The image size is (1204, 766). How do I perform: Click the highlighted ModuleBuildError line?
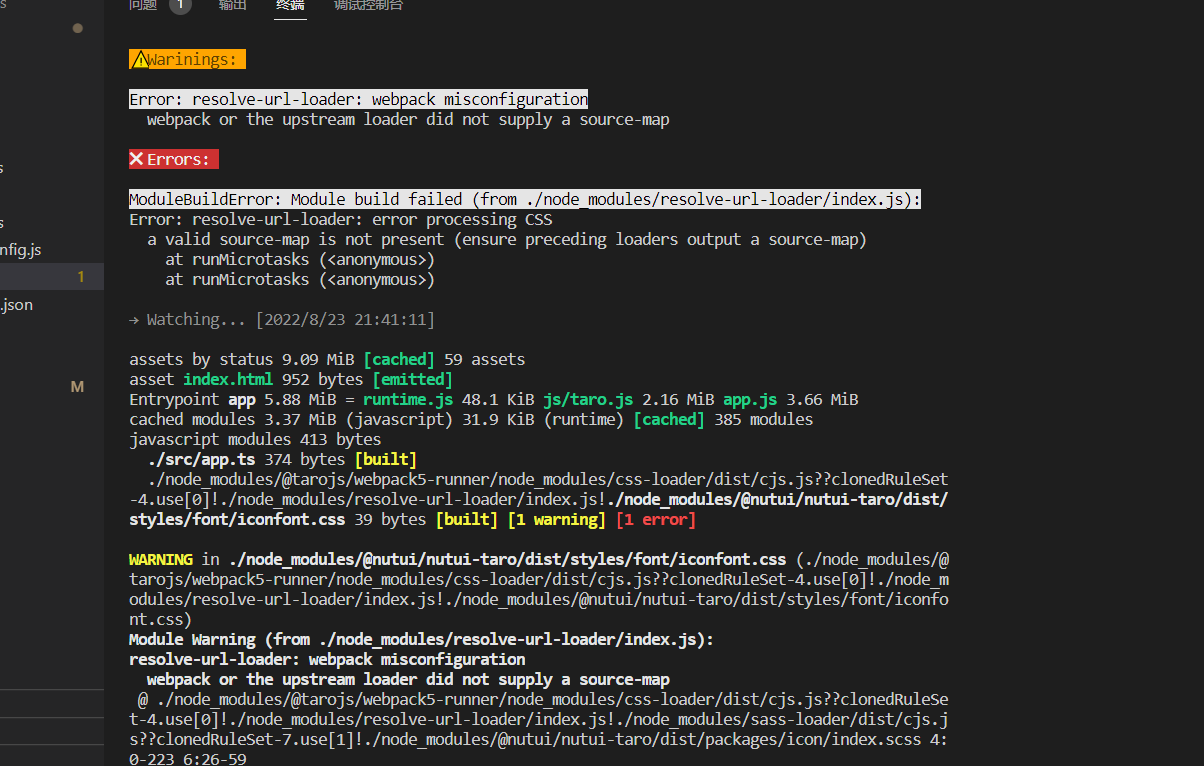click(525, 199)
